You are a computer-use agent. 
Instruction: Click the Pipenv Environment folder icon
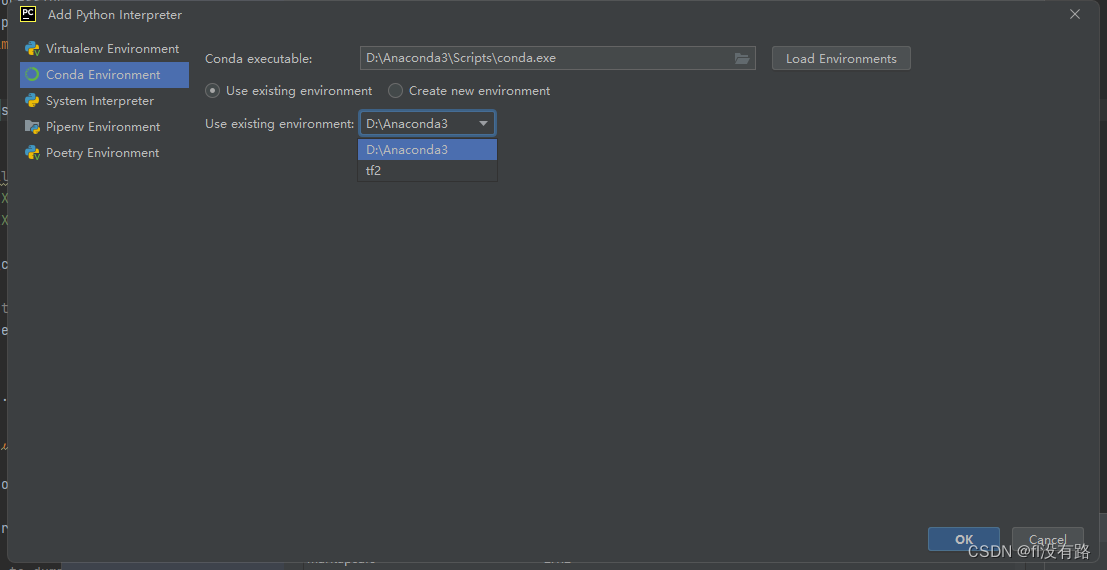[32, 127]
